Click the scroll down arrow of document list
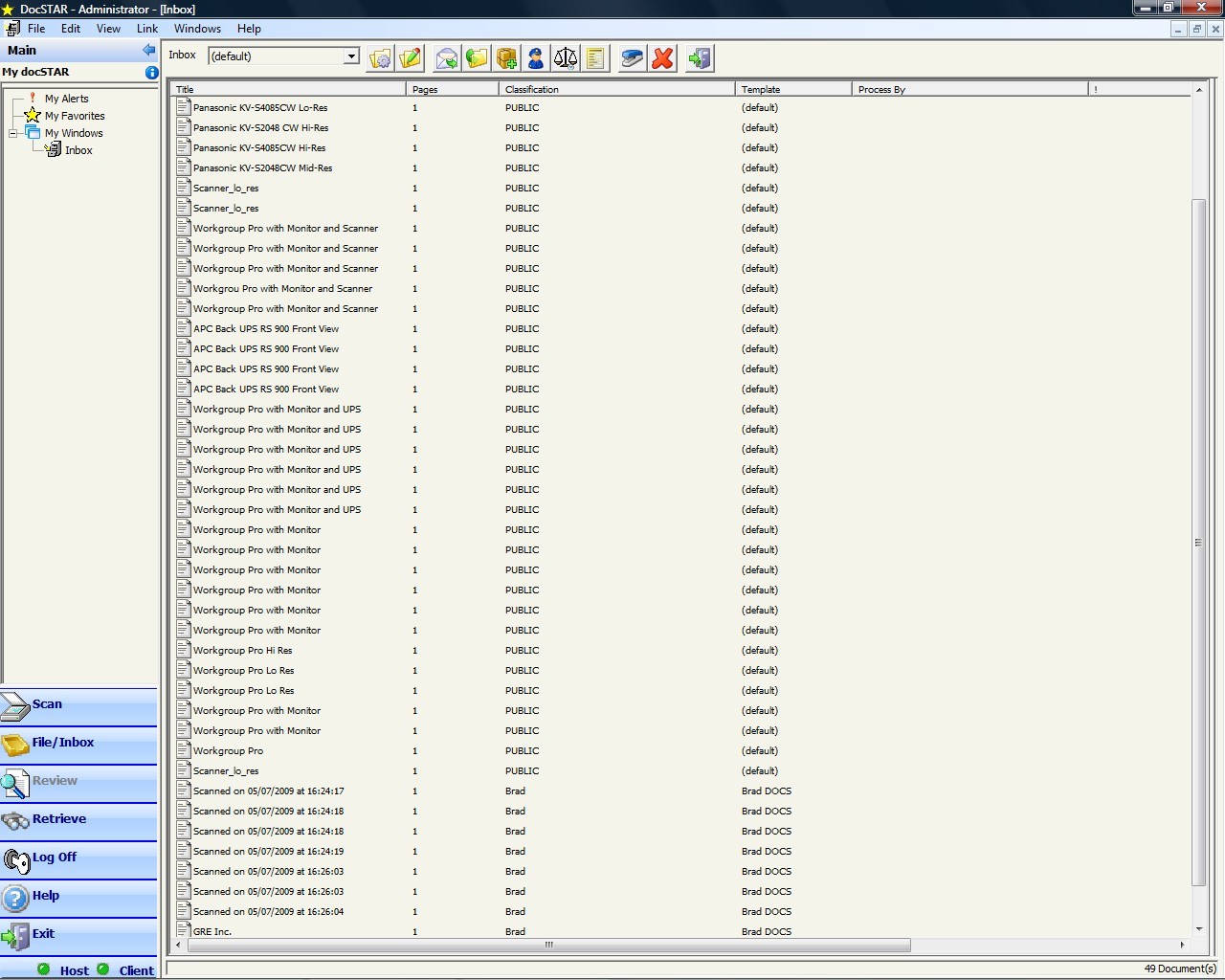The image size is (1225, 980). pyautogui.click(x=1198, y=929)
